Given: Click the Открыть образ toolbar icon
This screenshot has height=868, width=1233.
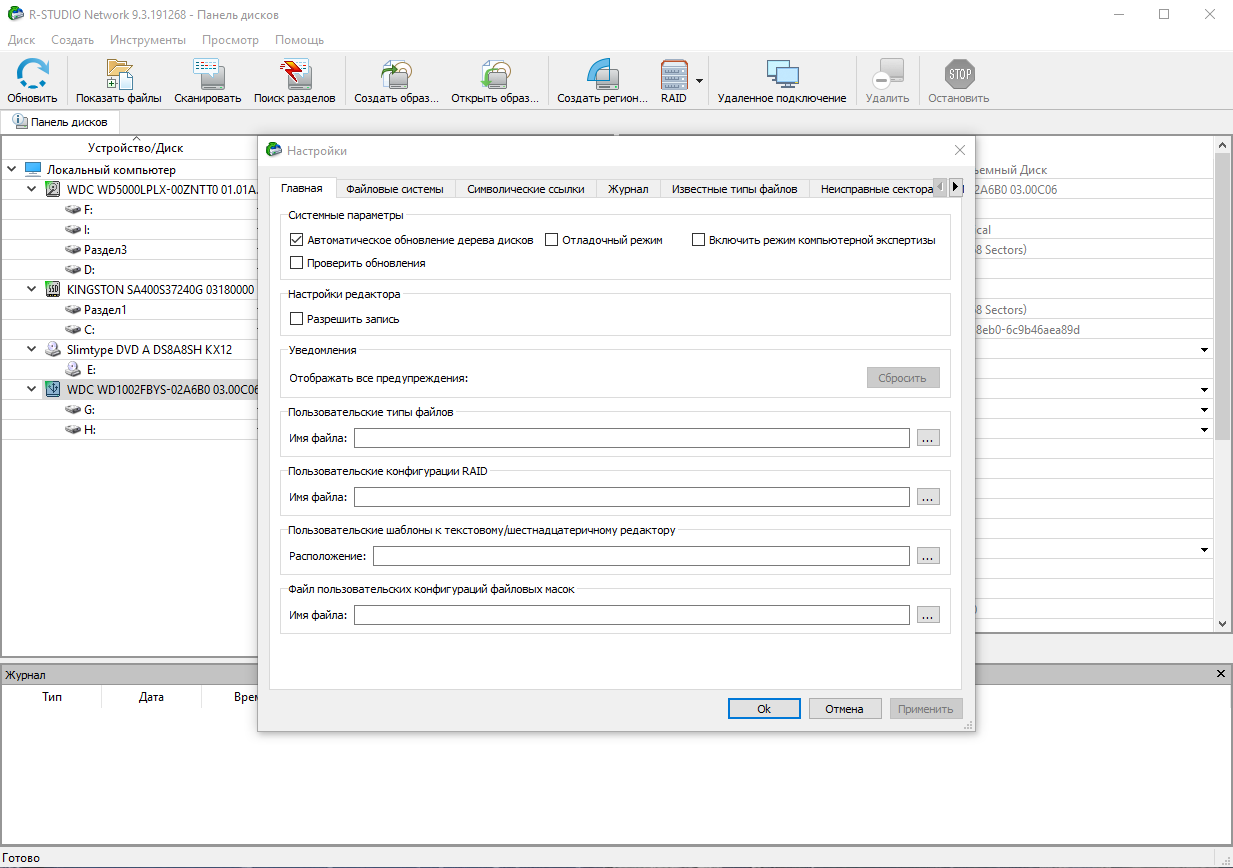Looking at the screenshot, I should (496, 81).
